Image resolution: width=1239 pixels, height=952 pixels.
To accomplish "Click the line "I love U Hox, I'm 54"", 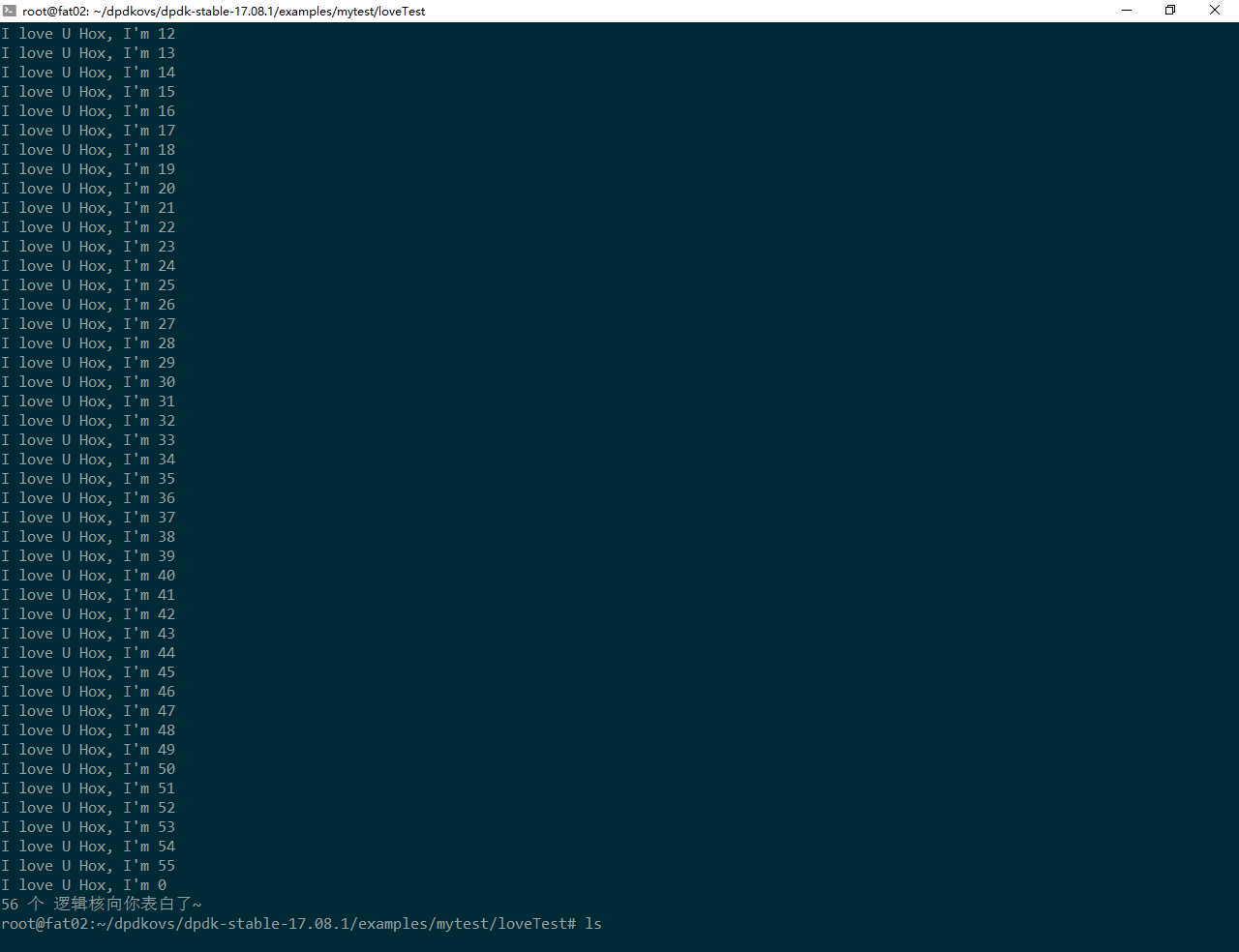I will pyautogui.click(x=88, y=847).
